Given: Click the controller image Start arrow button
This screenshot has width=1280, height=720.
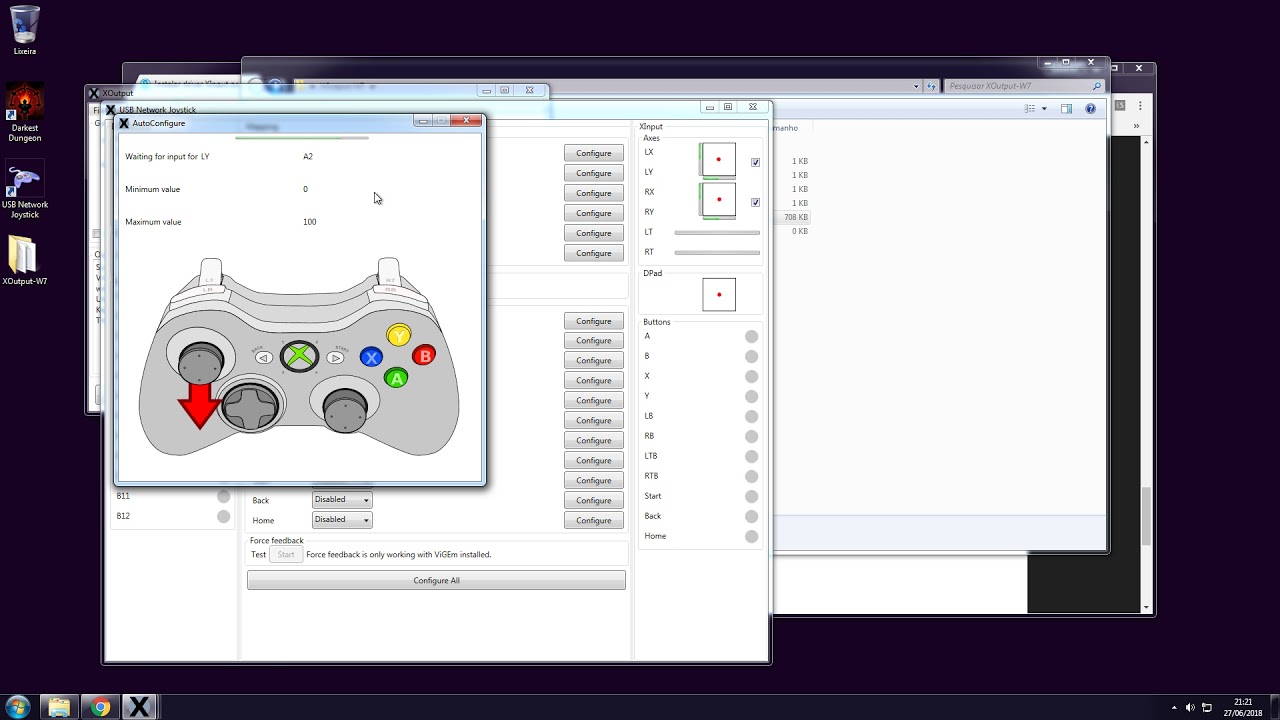Looking at the screenshot, I should (336, 357).
